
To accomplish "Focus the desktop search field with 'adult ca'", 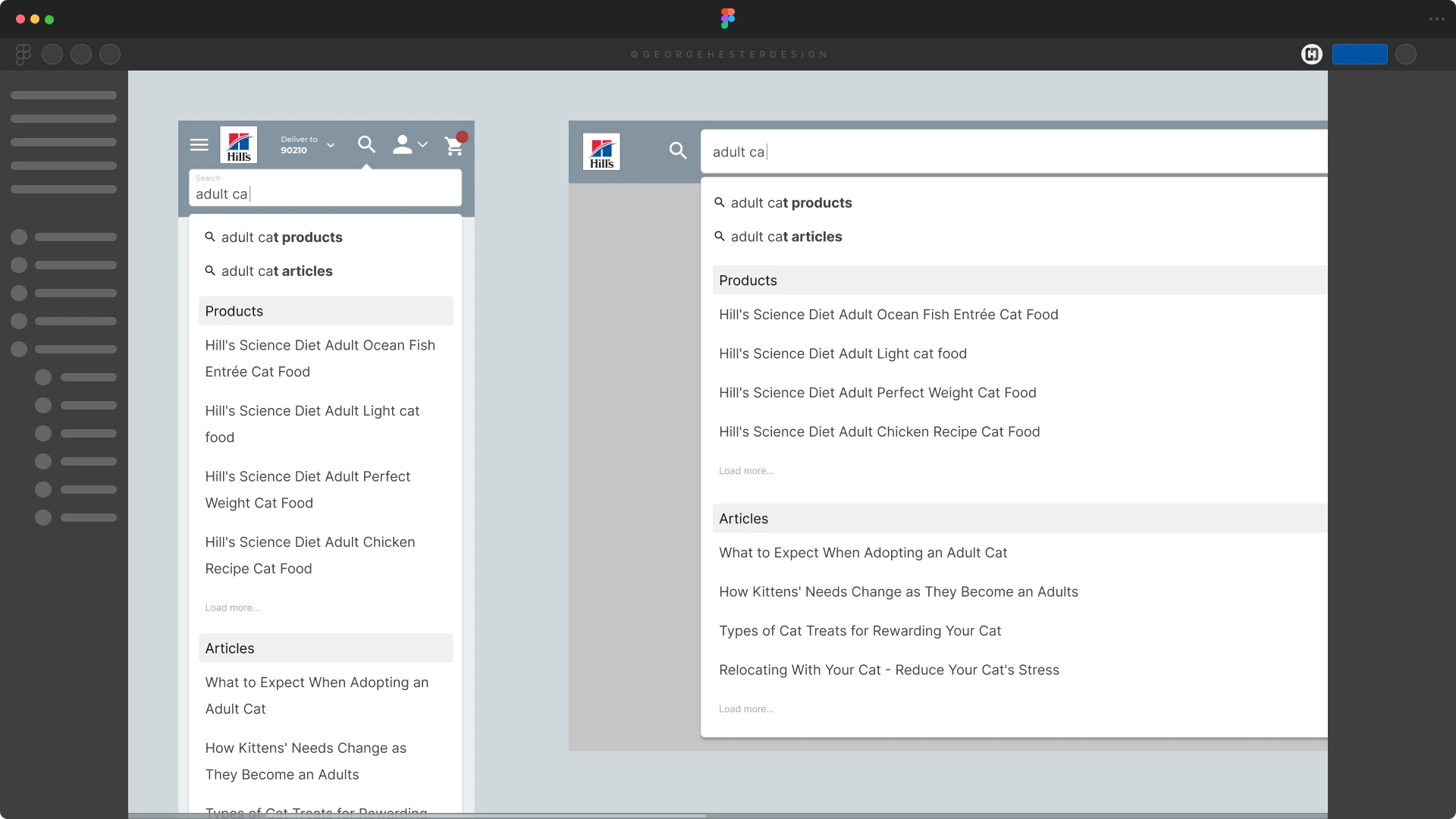I will (1014, 152).
